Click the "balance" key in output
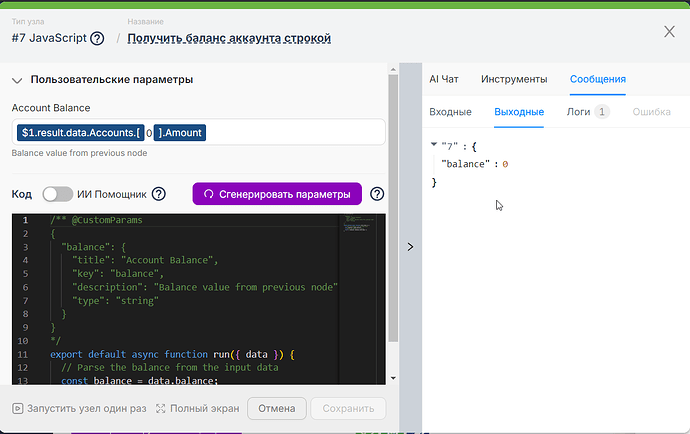The image size is (690, 434). 465,164
